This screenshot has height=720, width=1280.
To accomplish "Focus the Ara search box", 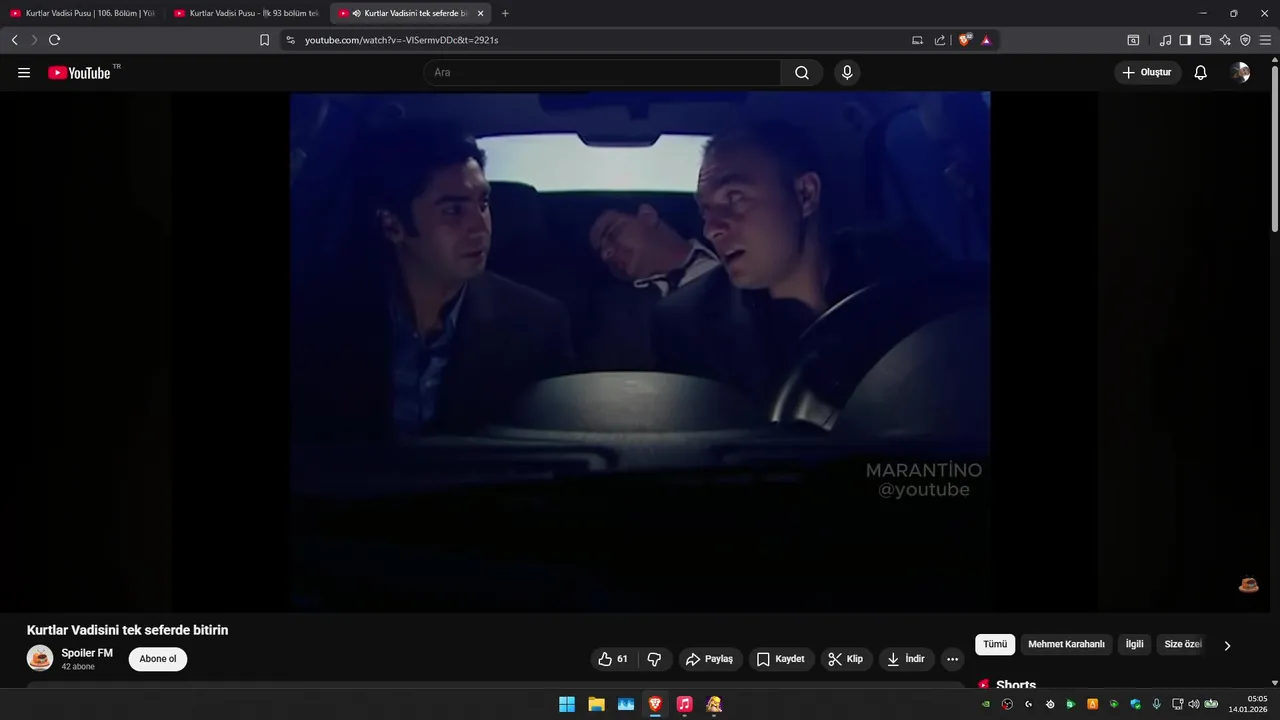I will coord(602,73).
